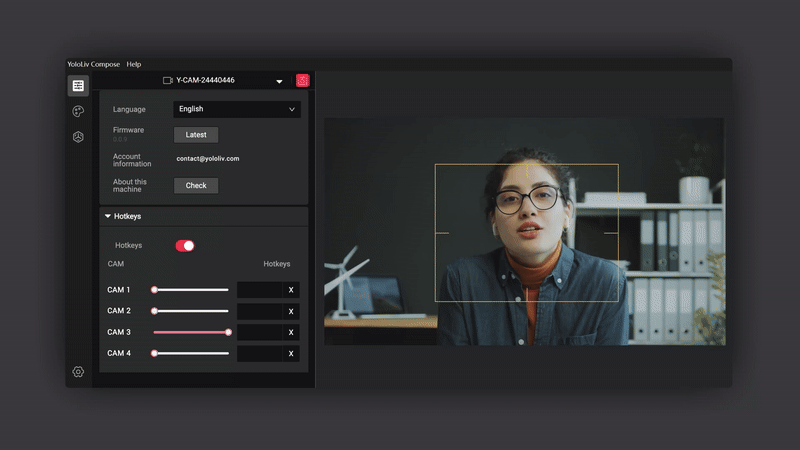Viewport: 800px width, 450px height.
Task: Clear the CAM 1 hotkey with X
Action: (x=291, y=290)
